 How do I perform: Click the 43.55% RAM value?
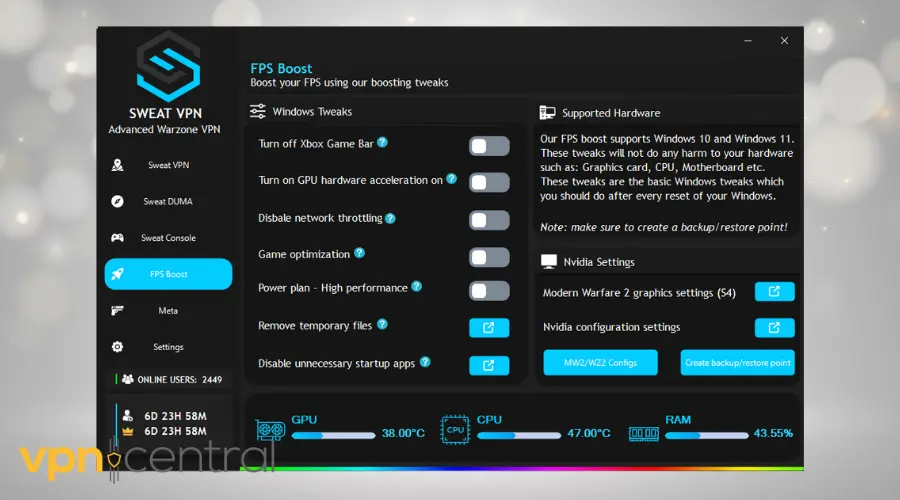coord(773,433)
